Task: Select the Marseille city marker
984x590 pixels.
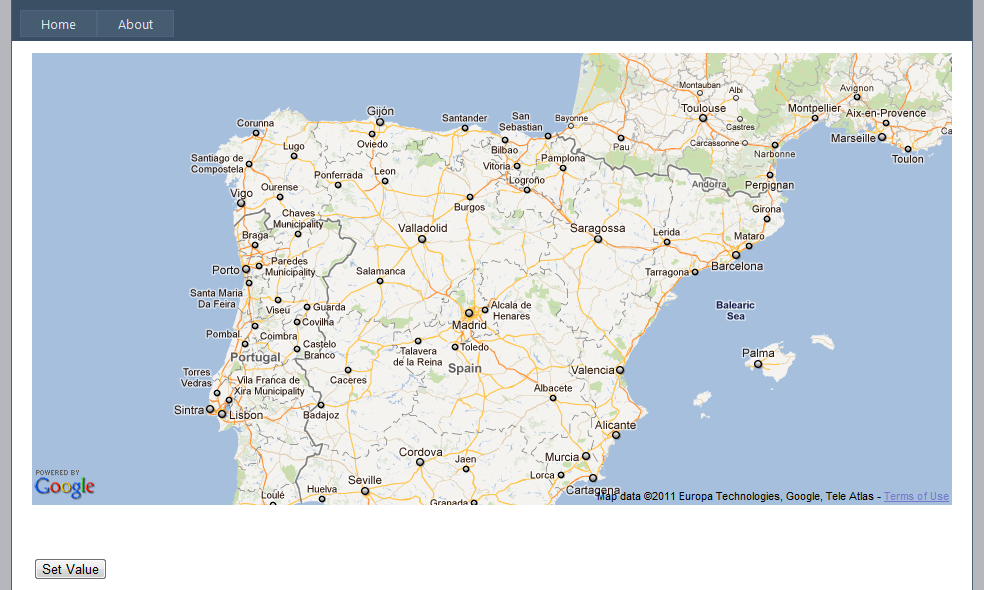Action: [x=882, y=137]
